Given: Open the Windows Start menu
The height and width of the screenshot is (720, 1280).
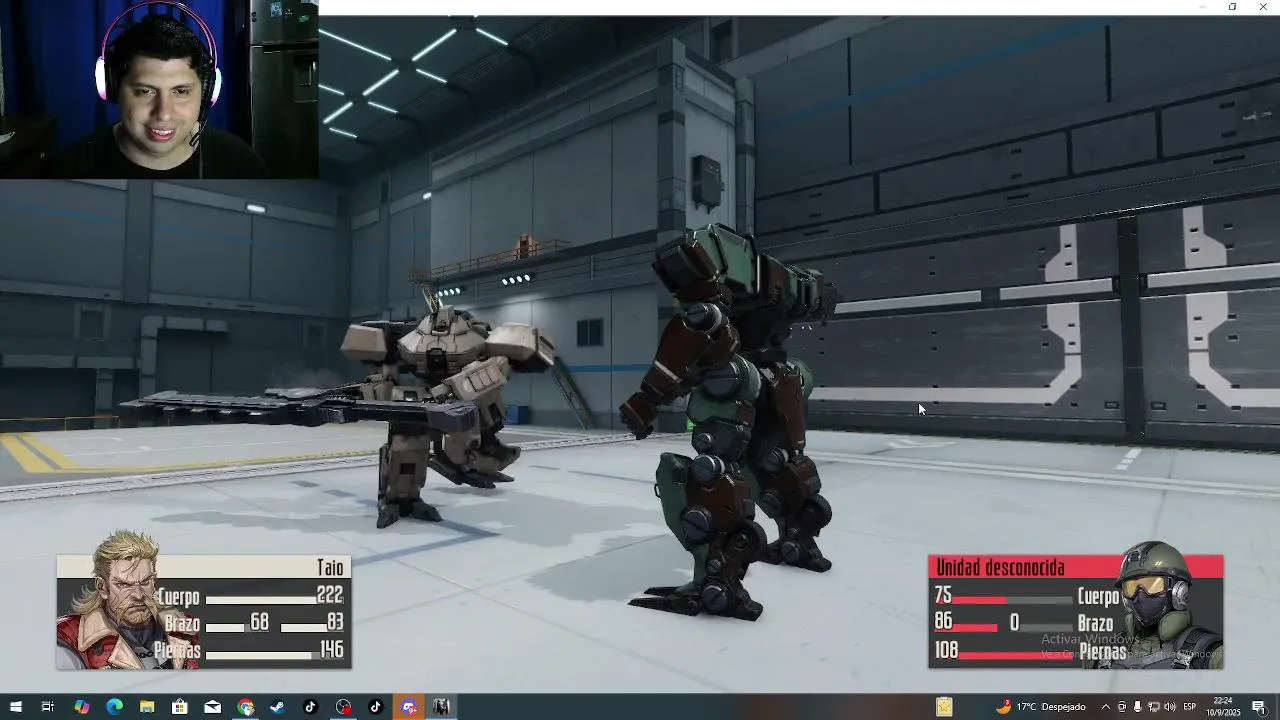Looking at the screenshot, I should (15, 707).
